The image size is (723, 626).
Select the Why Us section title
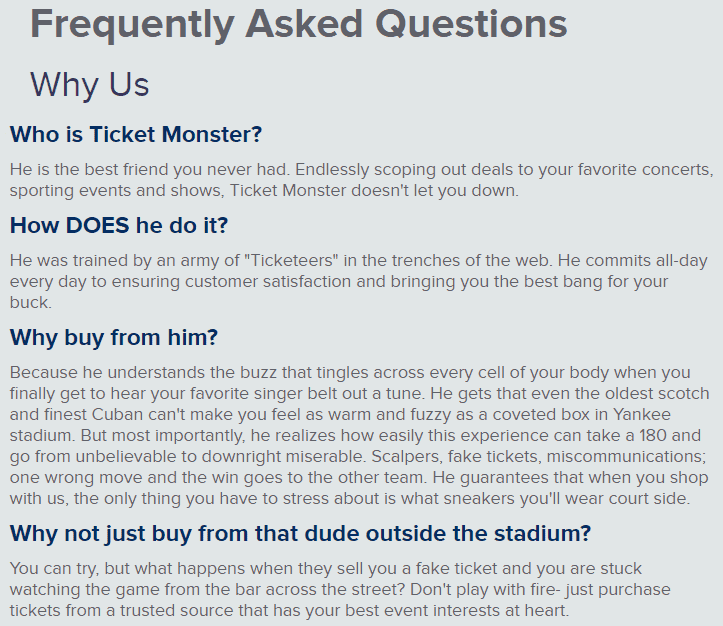point(89,84)
